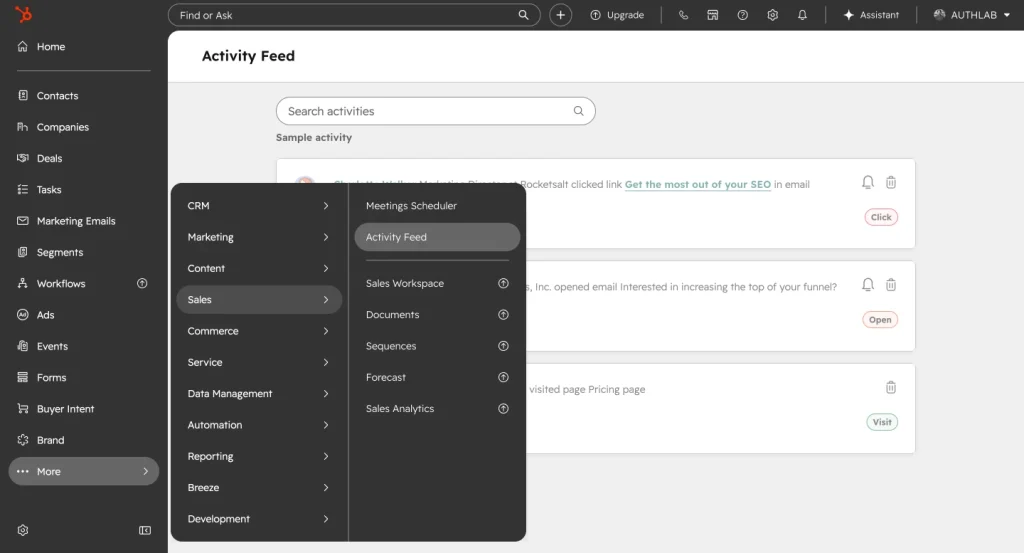This screenshot has width=1024, height=553.
Task: Open the Assistant sparkle button
Action: tap(871, 15)
